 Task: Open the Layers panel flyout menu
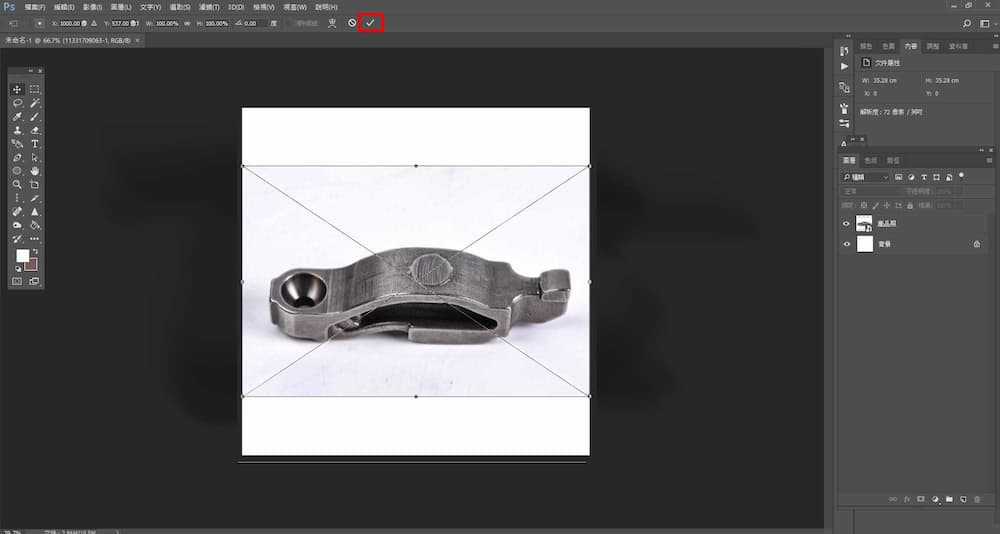click(989, 161)
